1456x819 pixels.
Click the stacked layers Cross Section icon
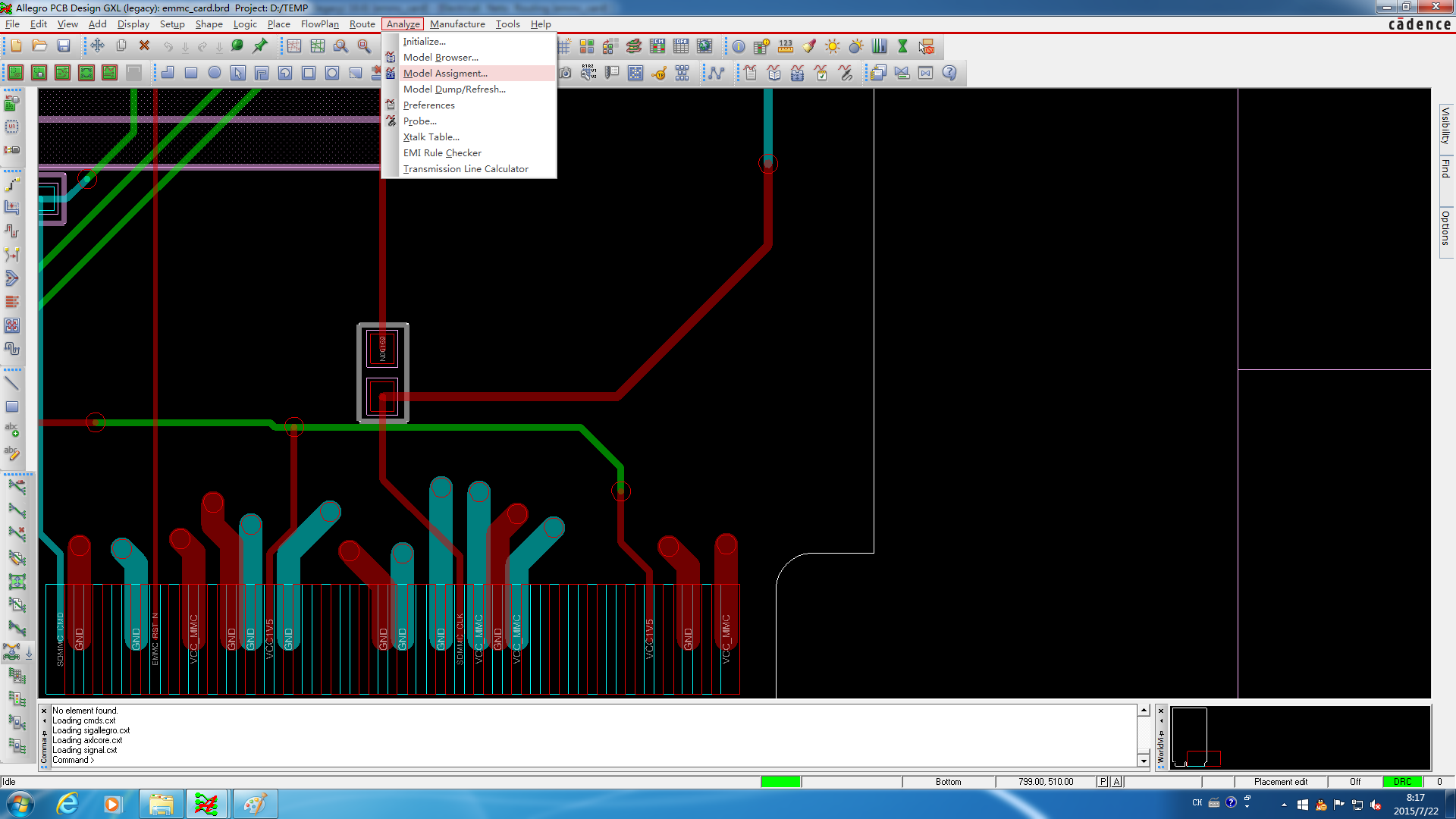tap(633, 46)
